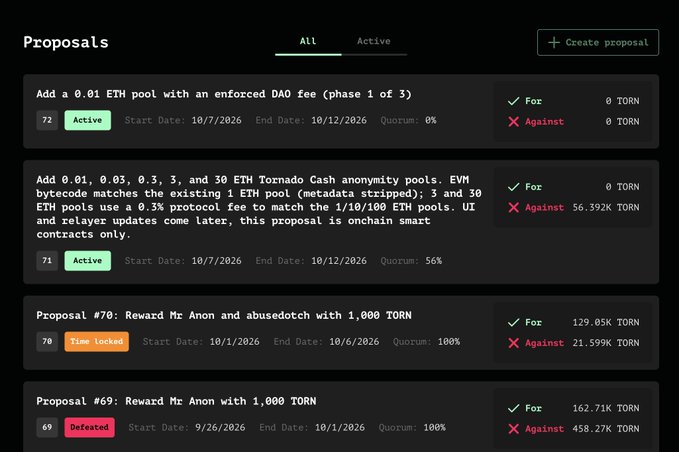The image size is (679, 452).
Task: Click the For checkmark on proposal 69
Action: point(514,408)
